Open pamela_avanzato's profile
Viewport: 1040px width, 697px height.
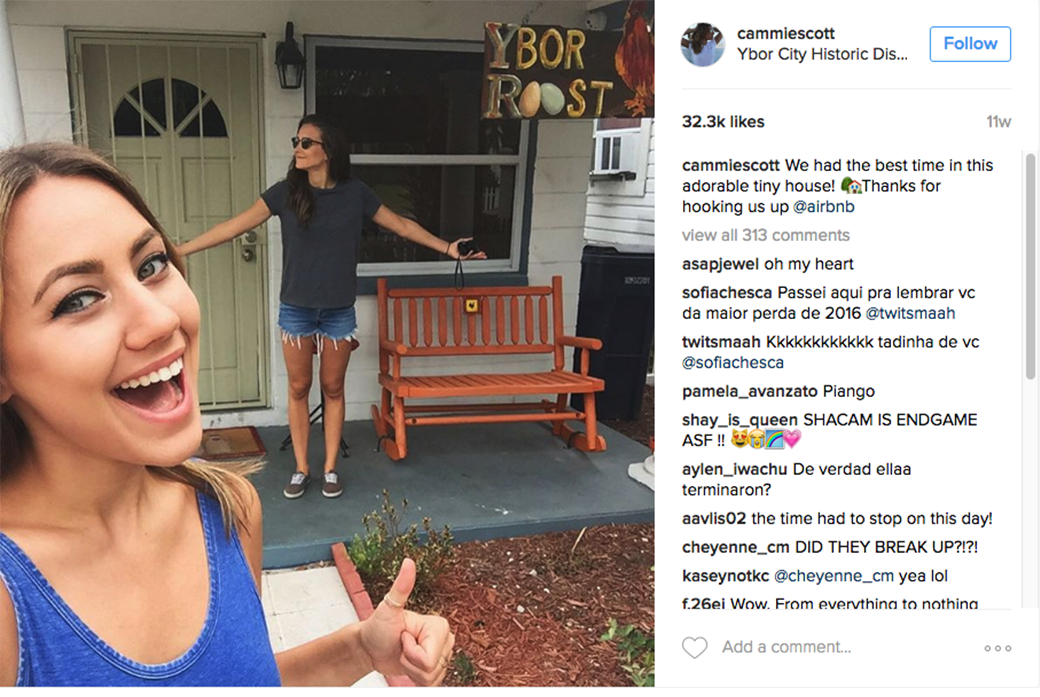[x=749, y=392]
